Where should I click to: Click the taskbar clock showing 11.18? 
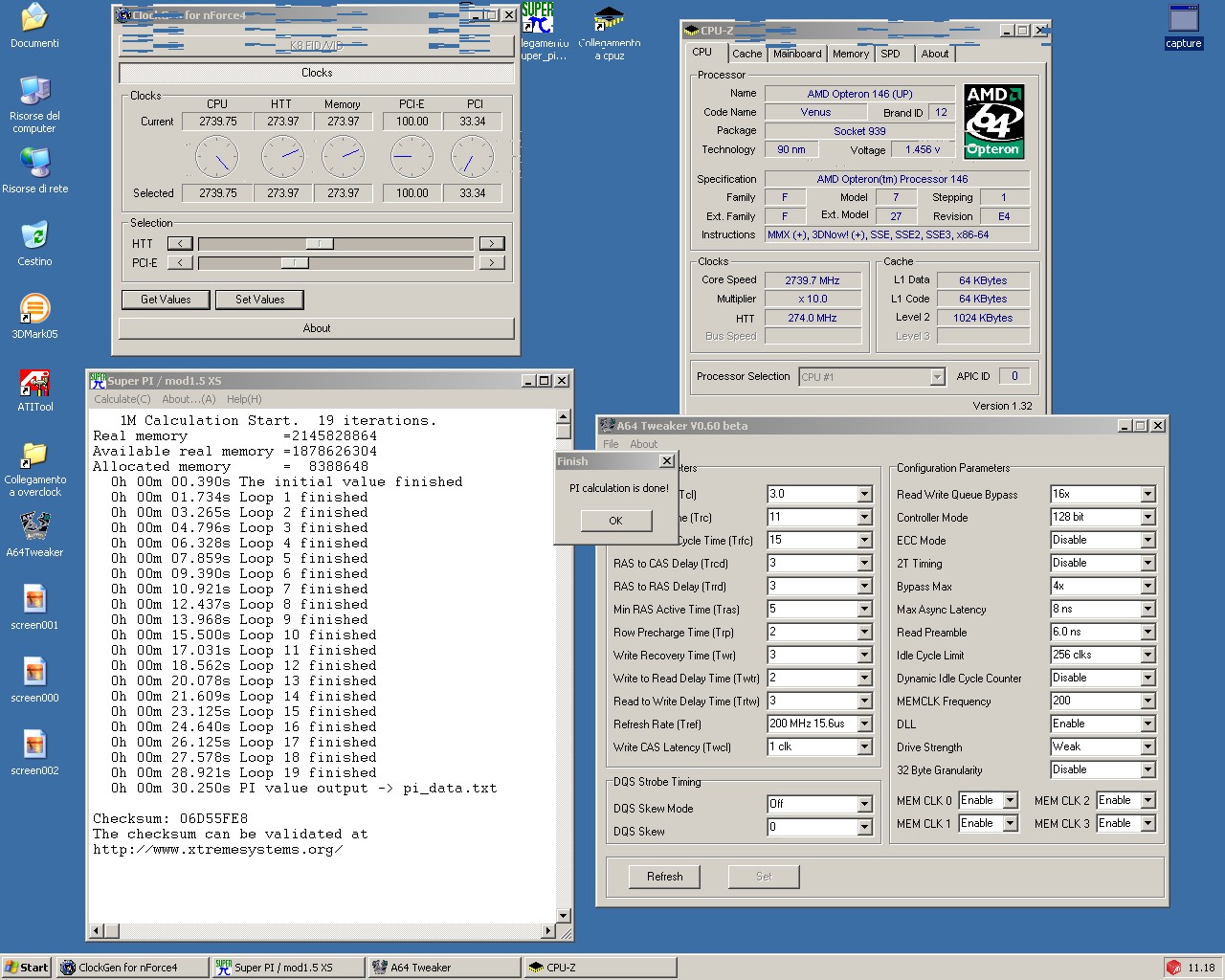pyautogui.click(x=1201, y=968)
